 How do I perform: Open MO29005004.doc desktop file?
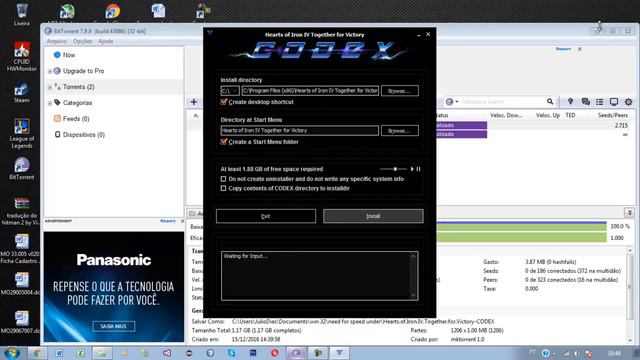[x=20, y=284]
